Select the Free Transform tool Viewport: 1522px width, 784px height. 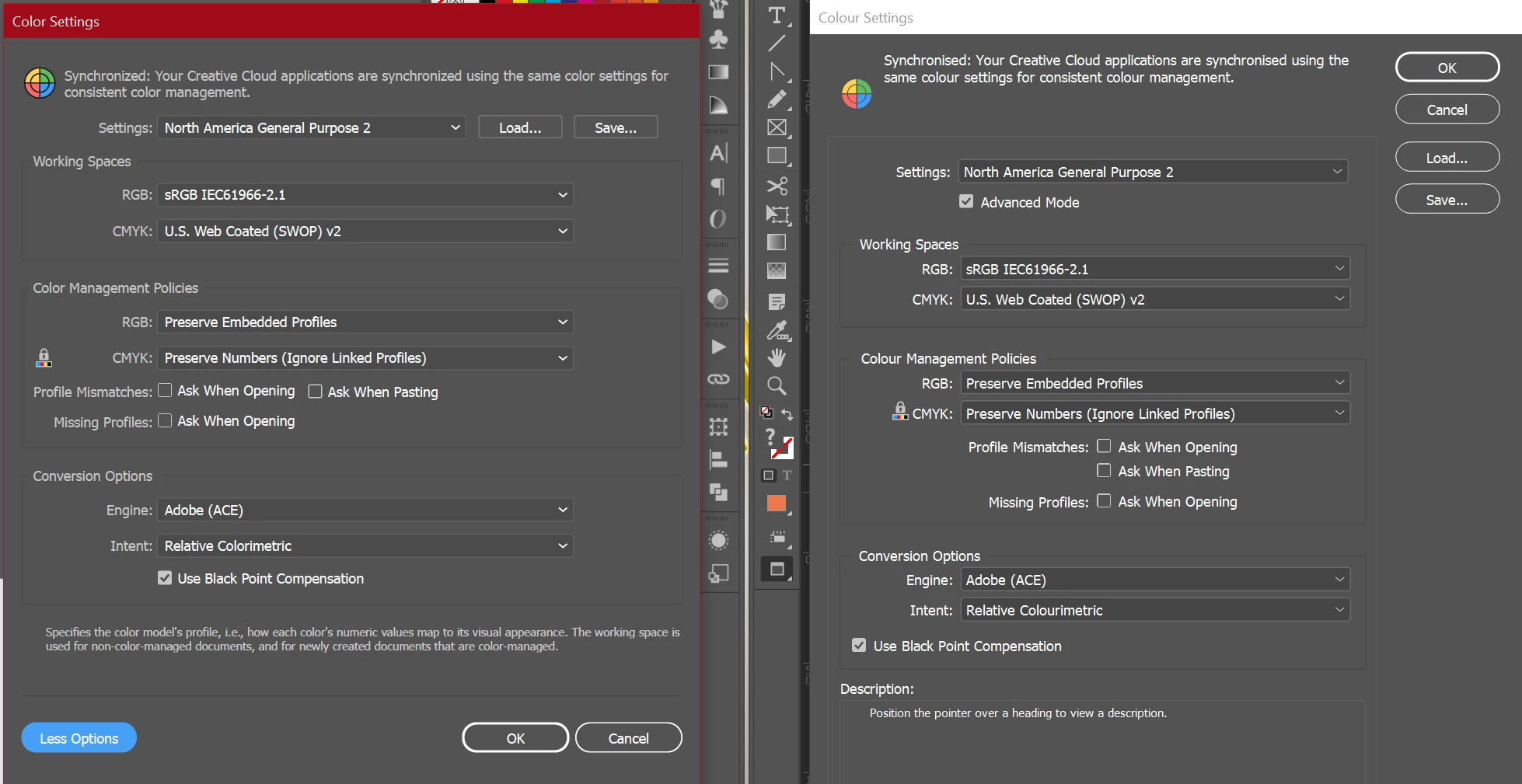click(777, 214)
